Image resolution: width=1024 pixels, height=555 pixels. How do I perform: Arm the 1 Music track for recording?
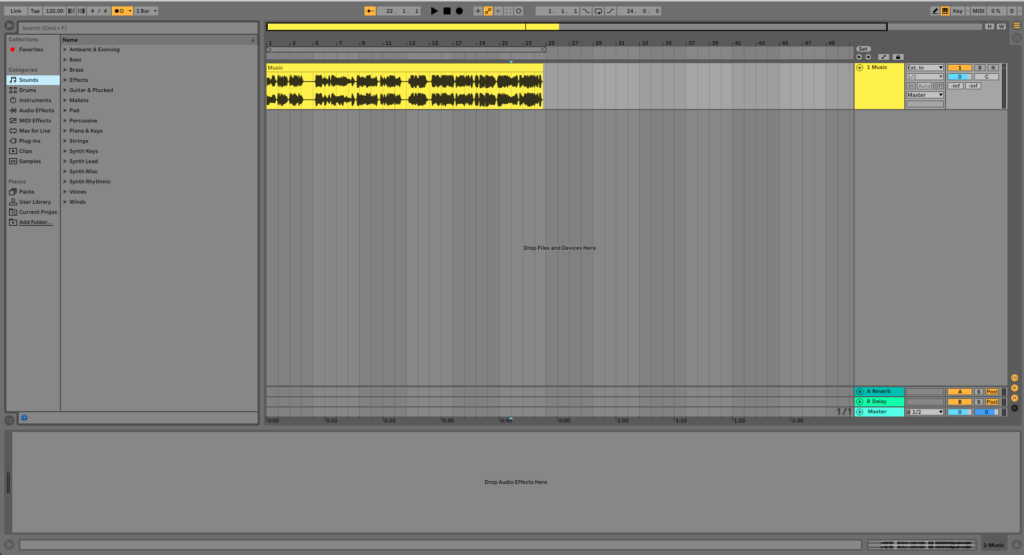pos(993,68)
